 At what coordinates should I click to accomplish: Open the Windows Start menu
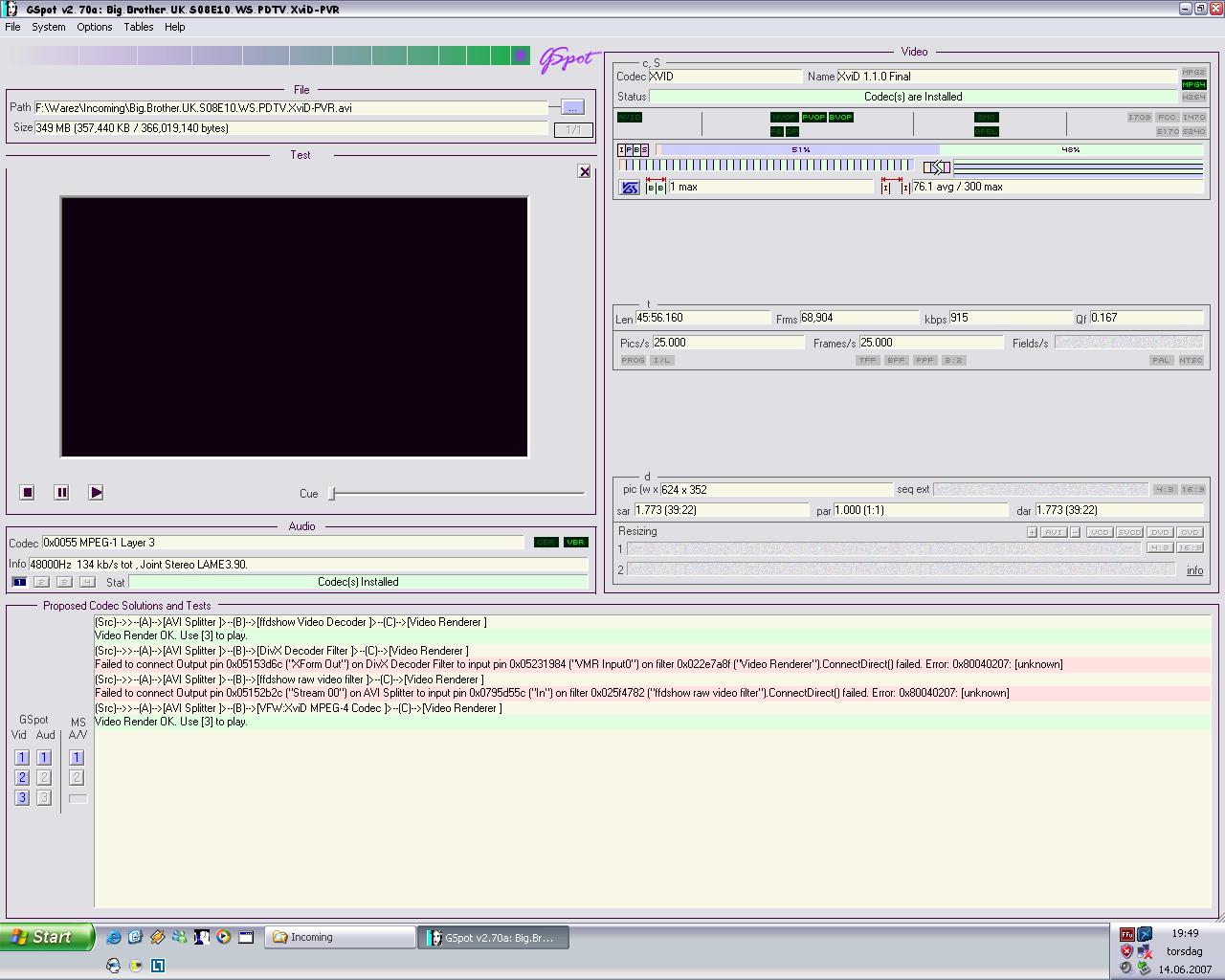tap(47, 937)
